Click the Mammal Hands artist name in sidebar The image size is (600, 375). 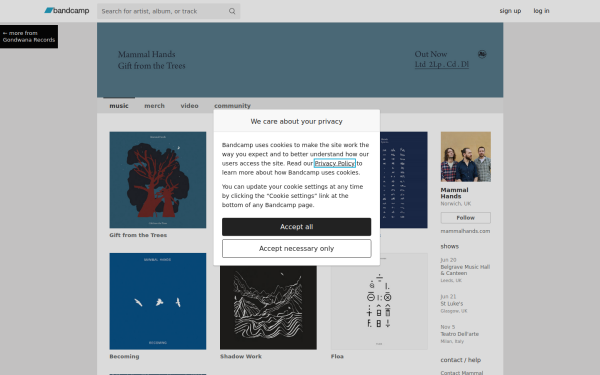click(454, 193)
